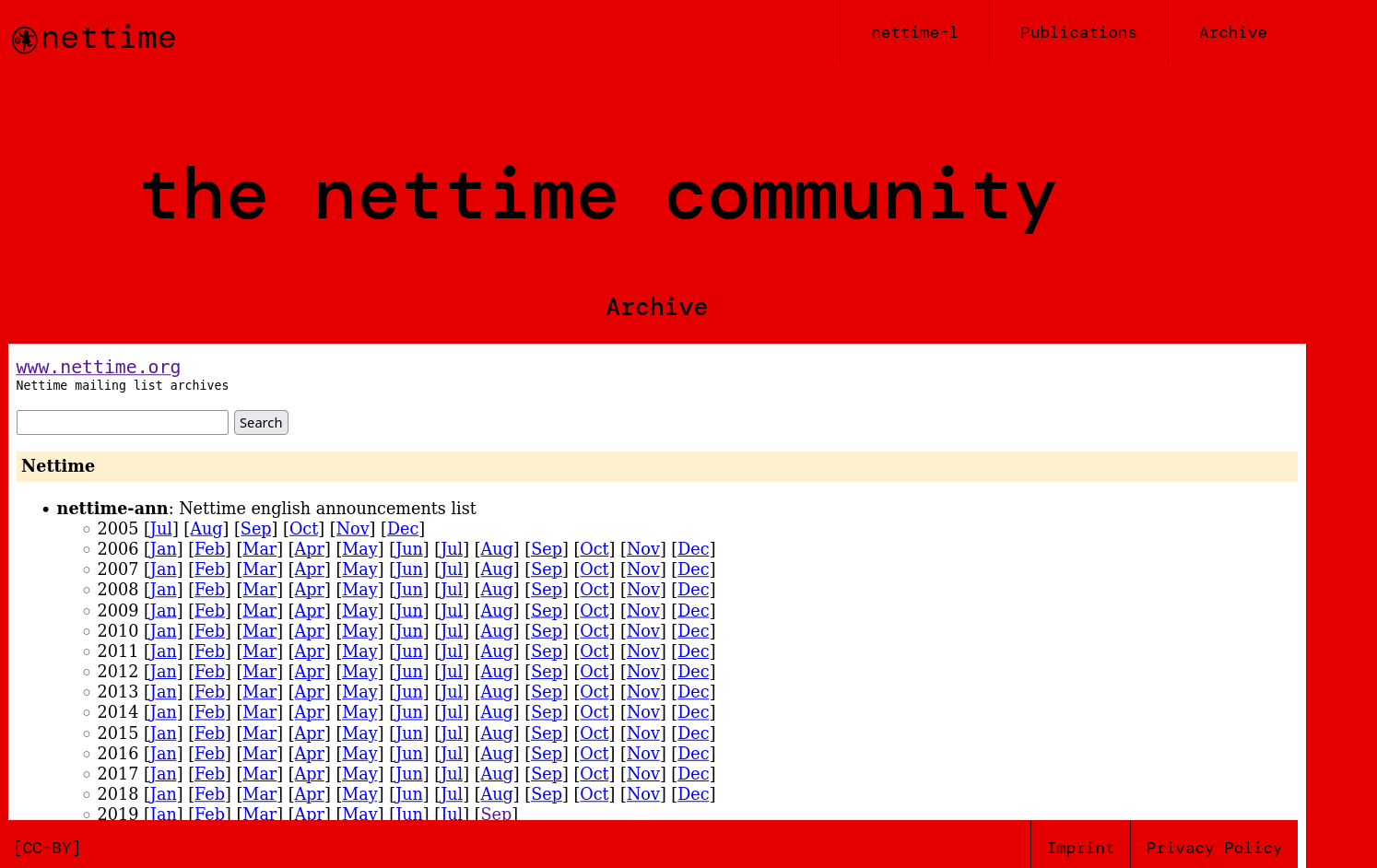Click into the archive search text field

point(123,423)
